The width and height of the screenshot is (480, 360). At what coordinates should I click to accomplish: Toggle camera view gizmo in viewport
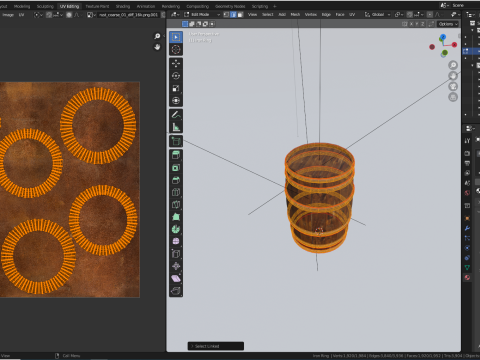click(453, 86)
